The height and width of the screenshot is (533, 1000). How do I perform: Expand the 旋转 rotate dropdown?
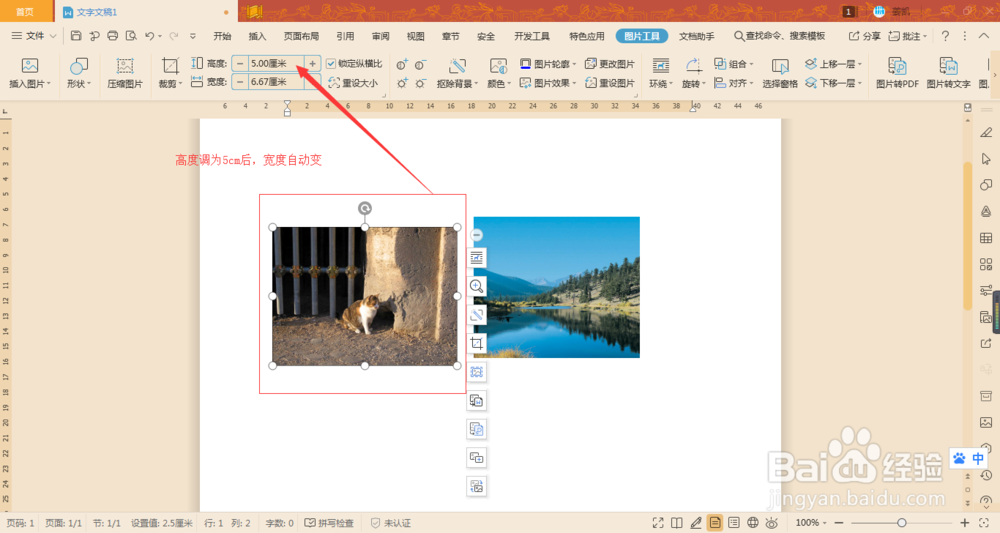[703, 84]
